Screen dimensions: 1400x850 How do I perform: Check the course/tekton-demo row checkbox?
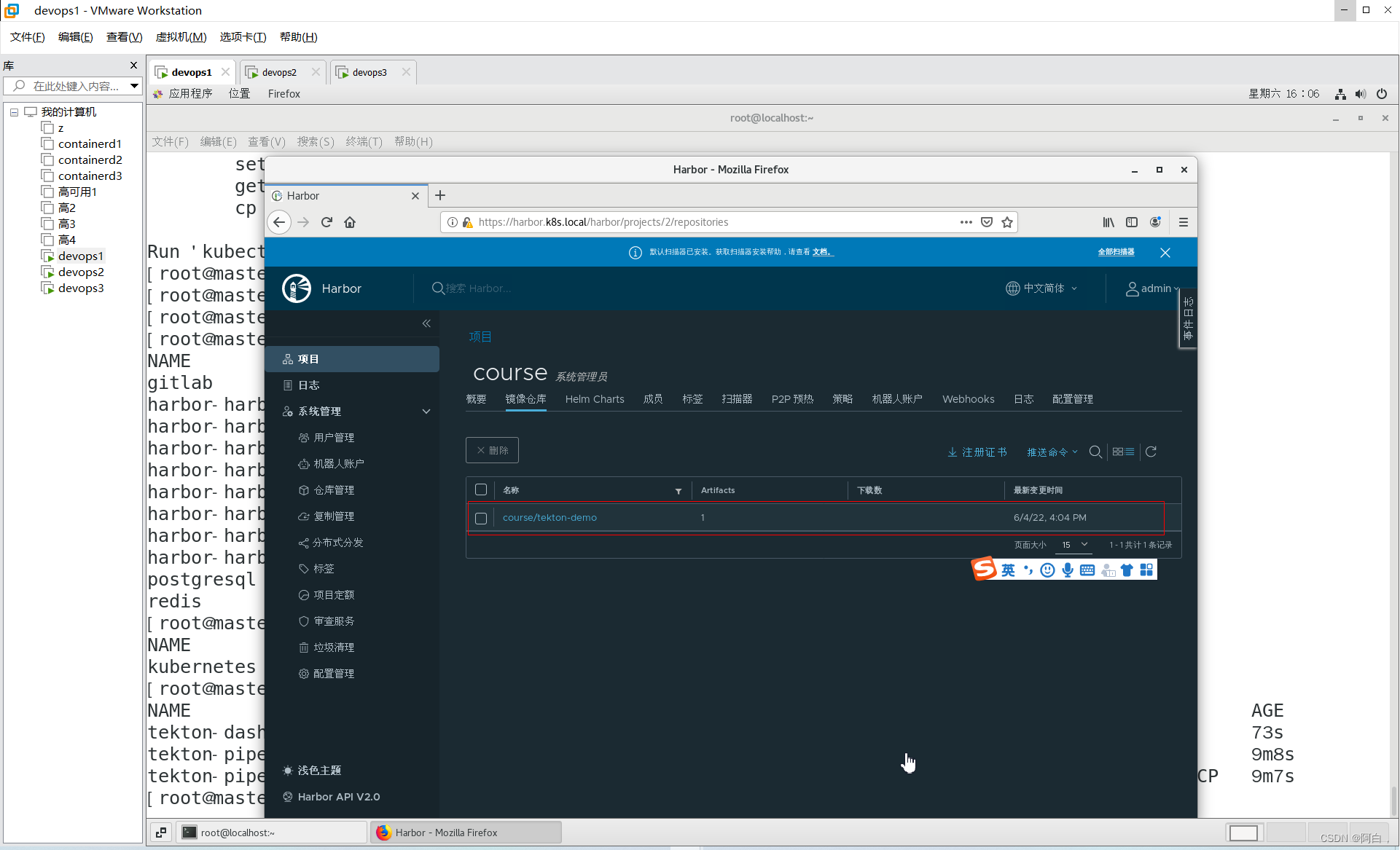coord(481,518)
